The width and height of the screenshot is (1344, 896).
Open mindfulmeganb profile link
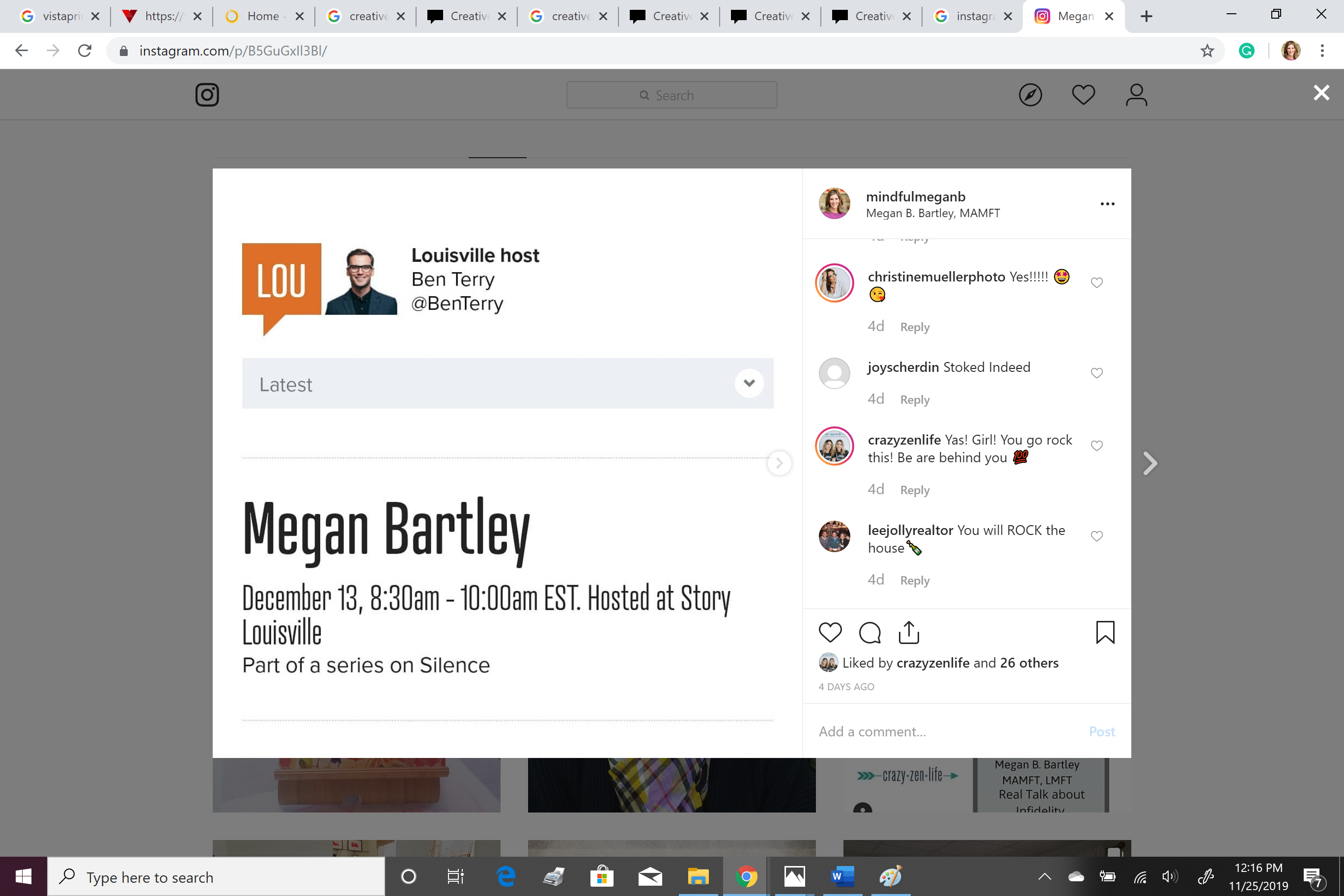coord(915,196)
